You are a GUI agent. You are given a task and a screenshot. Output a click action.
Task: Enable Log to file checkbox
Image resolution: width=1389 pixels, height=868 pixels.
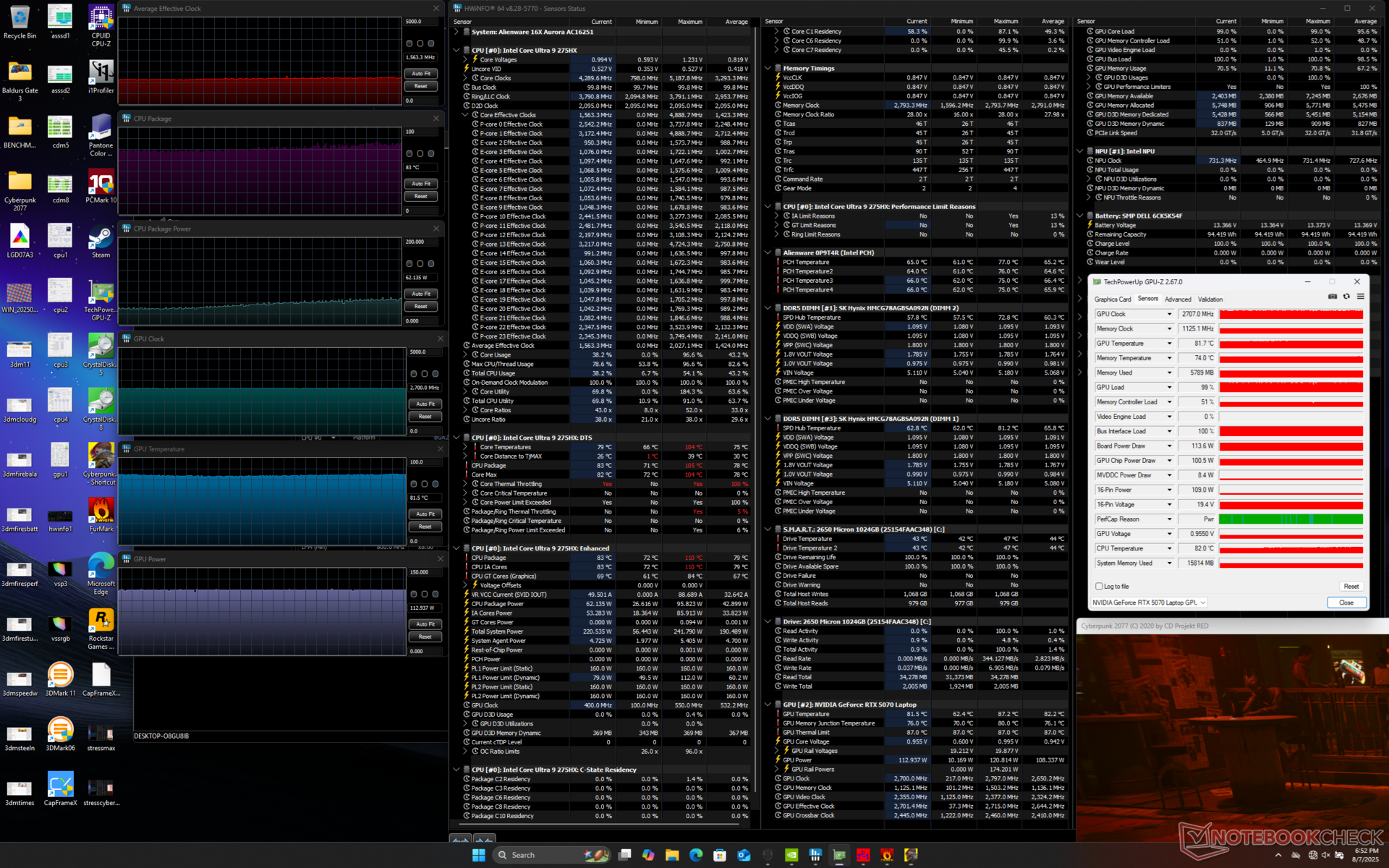[1100, 587]
